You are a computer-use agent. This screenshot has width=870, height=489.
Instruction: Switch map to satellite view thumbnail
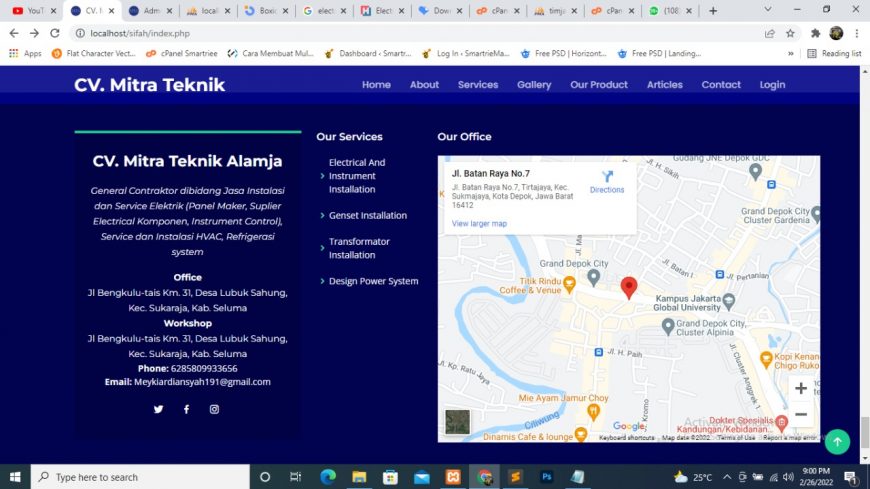click(x=457, y=422)
